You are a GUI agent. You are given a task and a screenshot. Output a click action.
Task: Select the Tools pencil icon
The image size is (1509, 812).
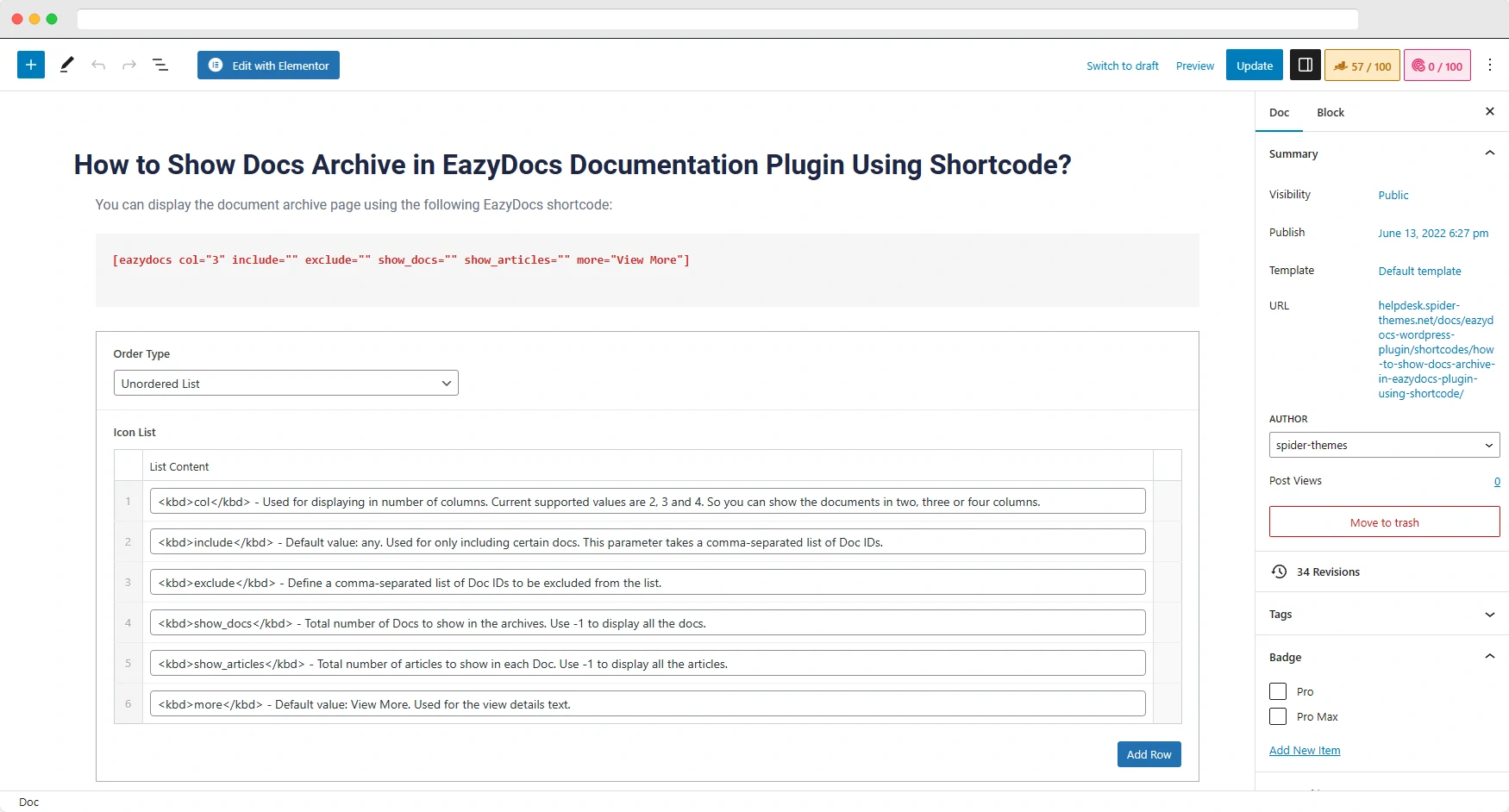coord(66,65)
